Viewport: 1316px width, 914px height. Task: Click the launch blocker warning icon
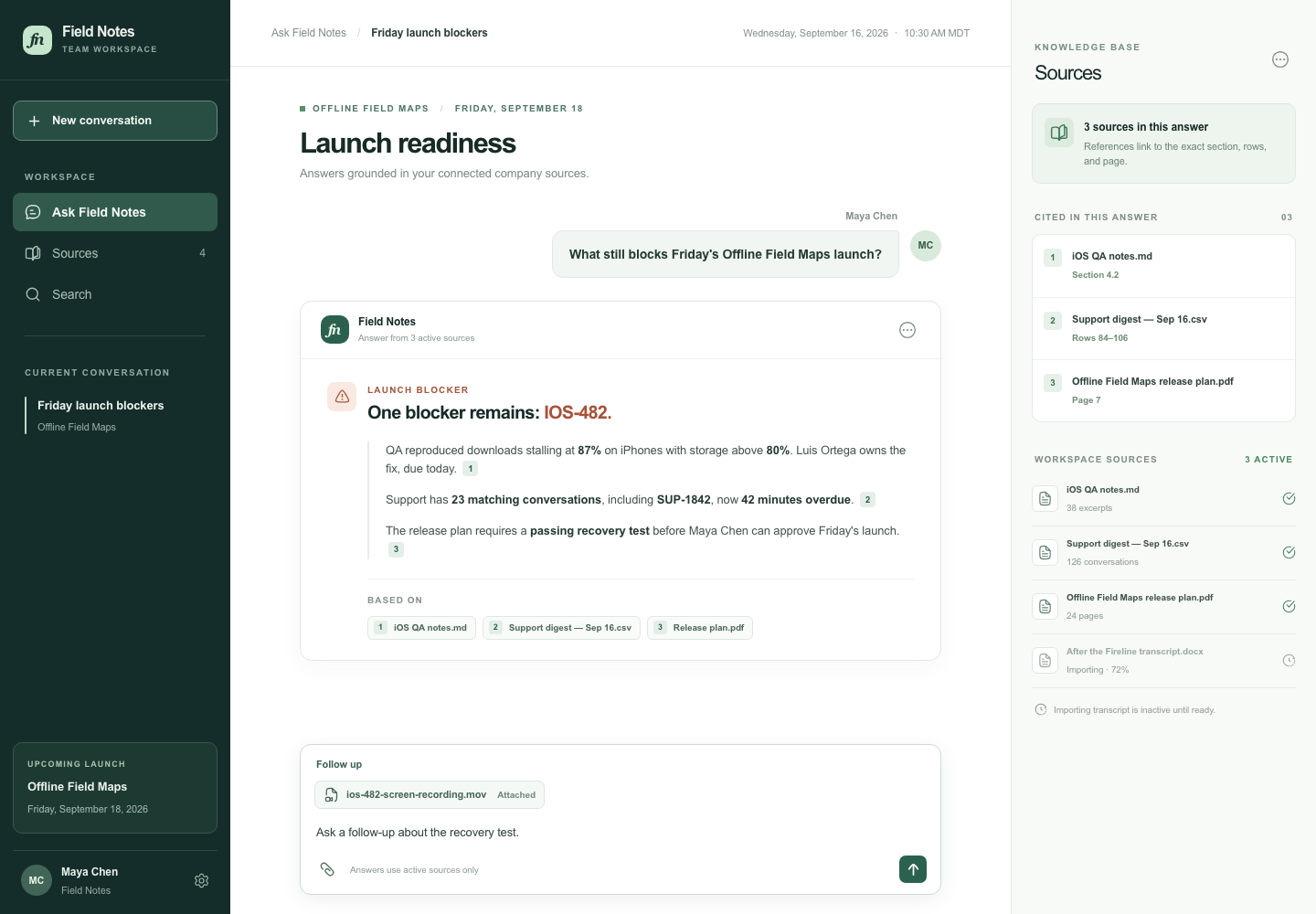coord(342,397)
